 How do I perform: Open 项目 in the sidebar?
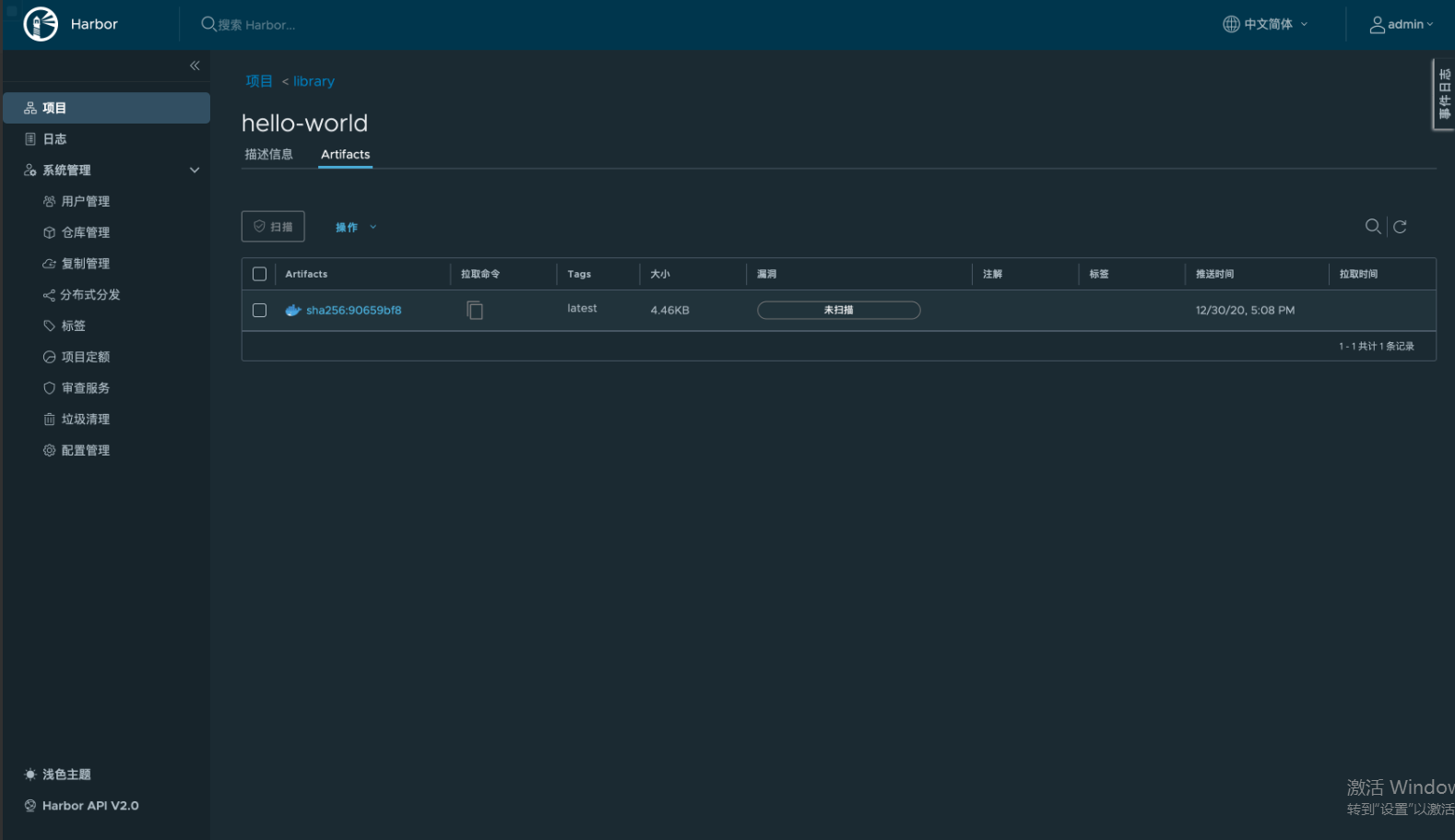(x=107, y=108)
